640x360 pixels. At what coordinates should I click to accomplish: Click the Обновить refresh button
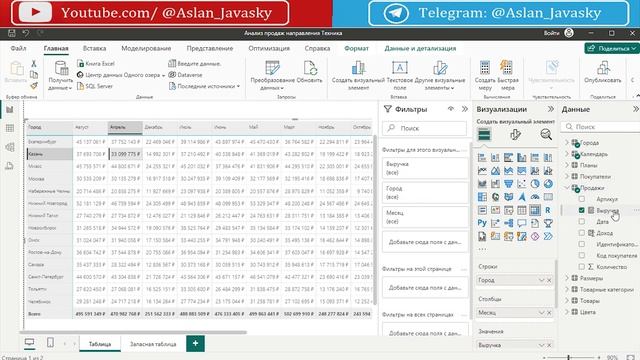309,72
